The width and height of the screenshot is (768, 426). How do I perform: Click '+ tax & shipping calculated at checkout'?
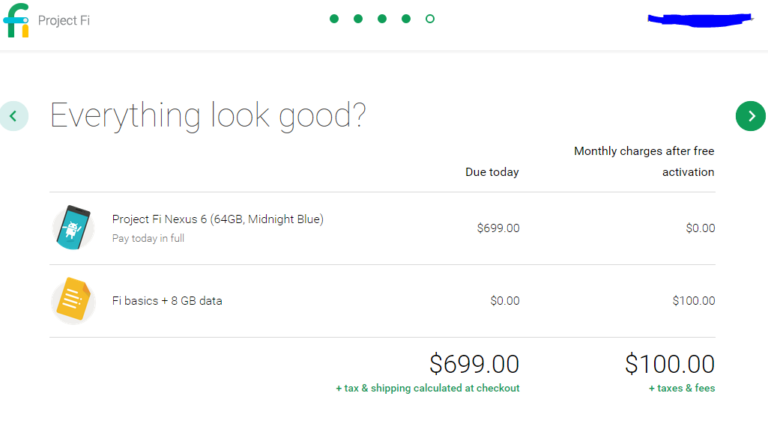tap(427, 388)
